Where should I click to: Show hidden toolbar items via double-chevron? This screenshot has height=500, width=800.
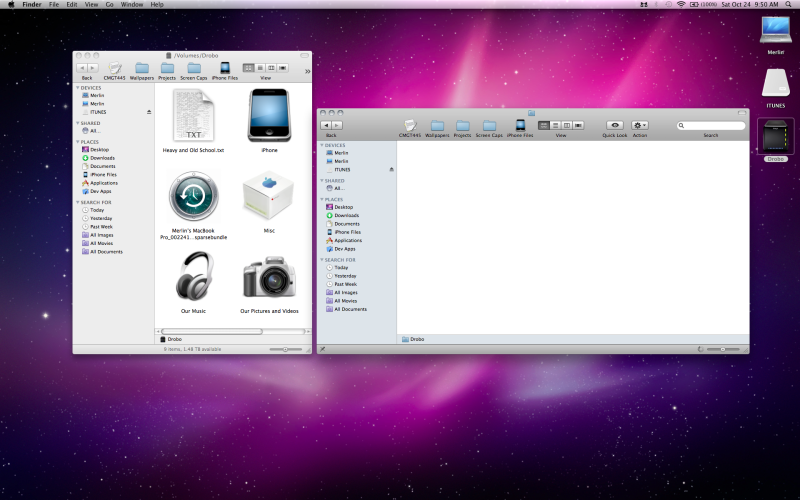(x=307, y=71)
